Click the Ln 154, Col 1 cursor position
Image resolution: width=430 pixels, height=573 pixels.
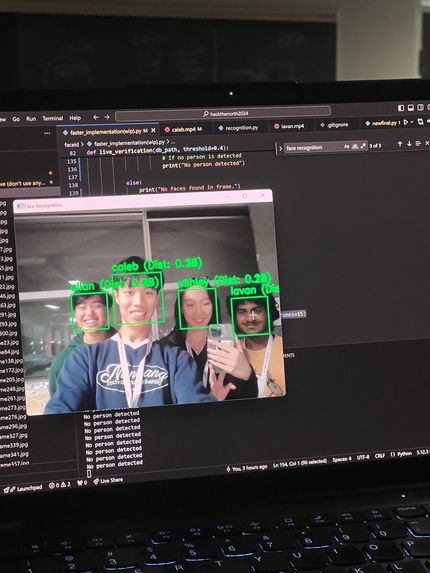(x=300, y=464)
